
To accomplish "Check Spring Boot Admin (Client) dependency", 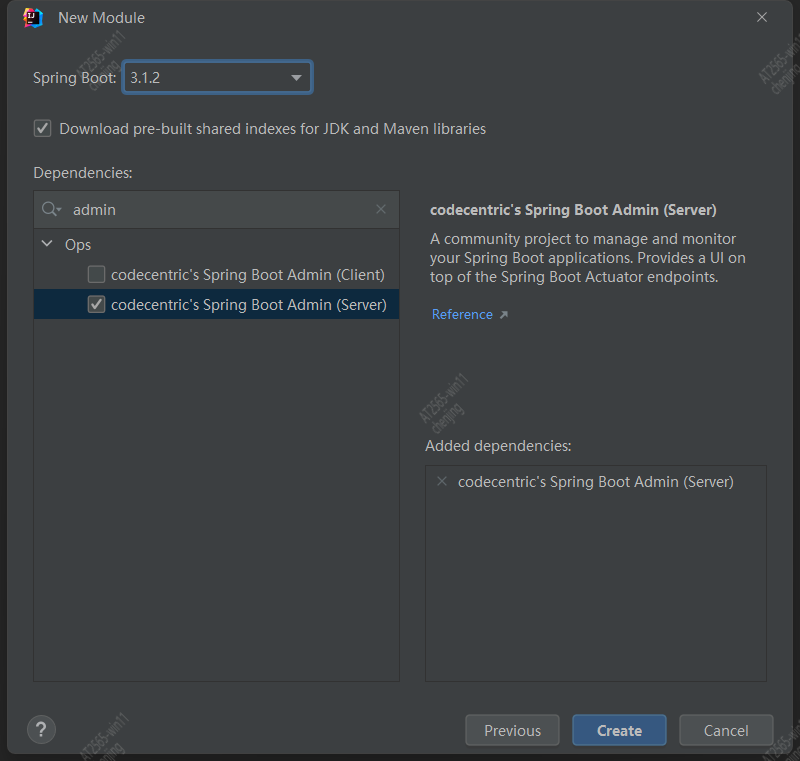I will [x=96, y=274].
